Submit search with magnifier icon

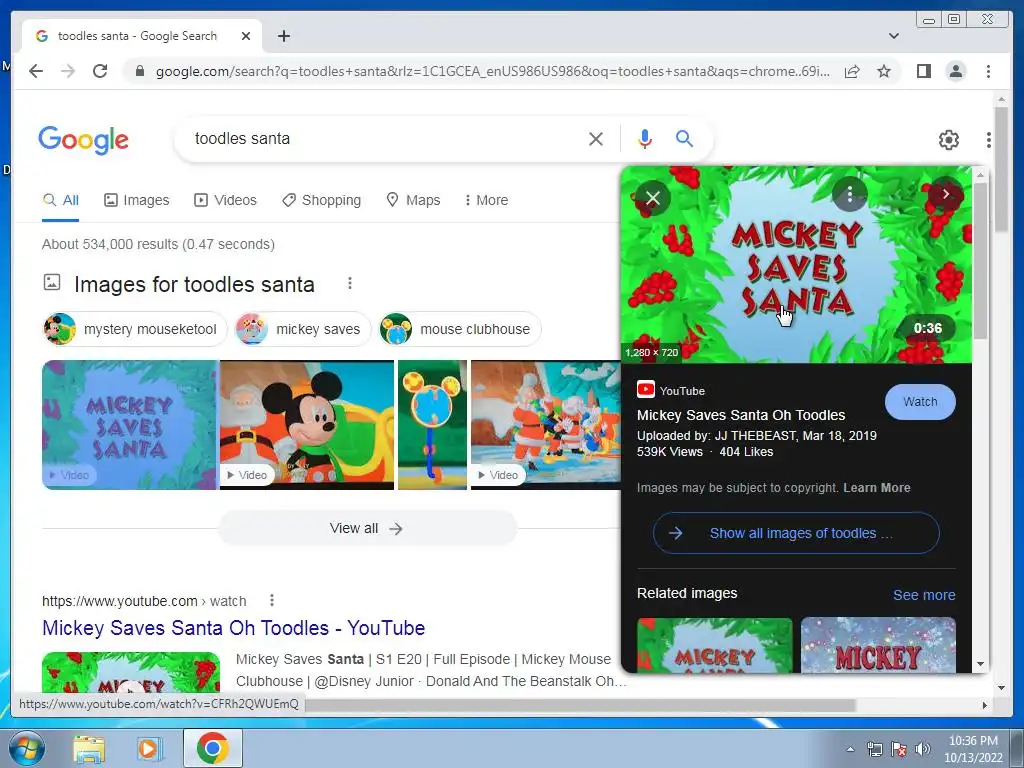[684, 138]
